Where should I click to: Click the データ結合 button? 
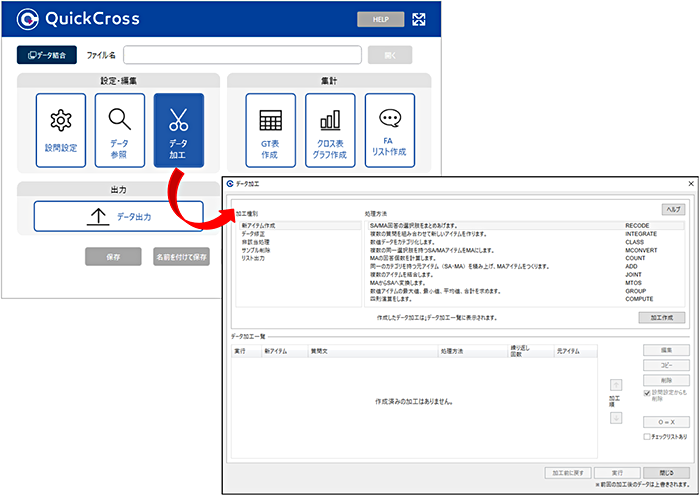[x=47, y=55]
